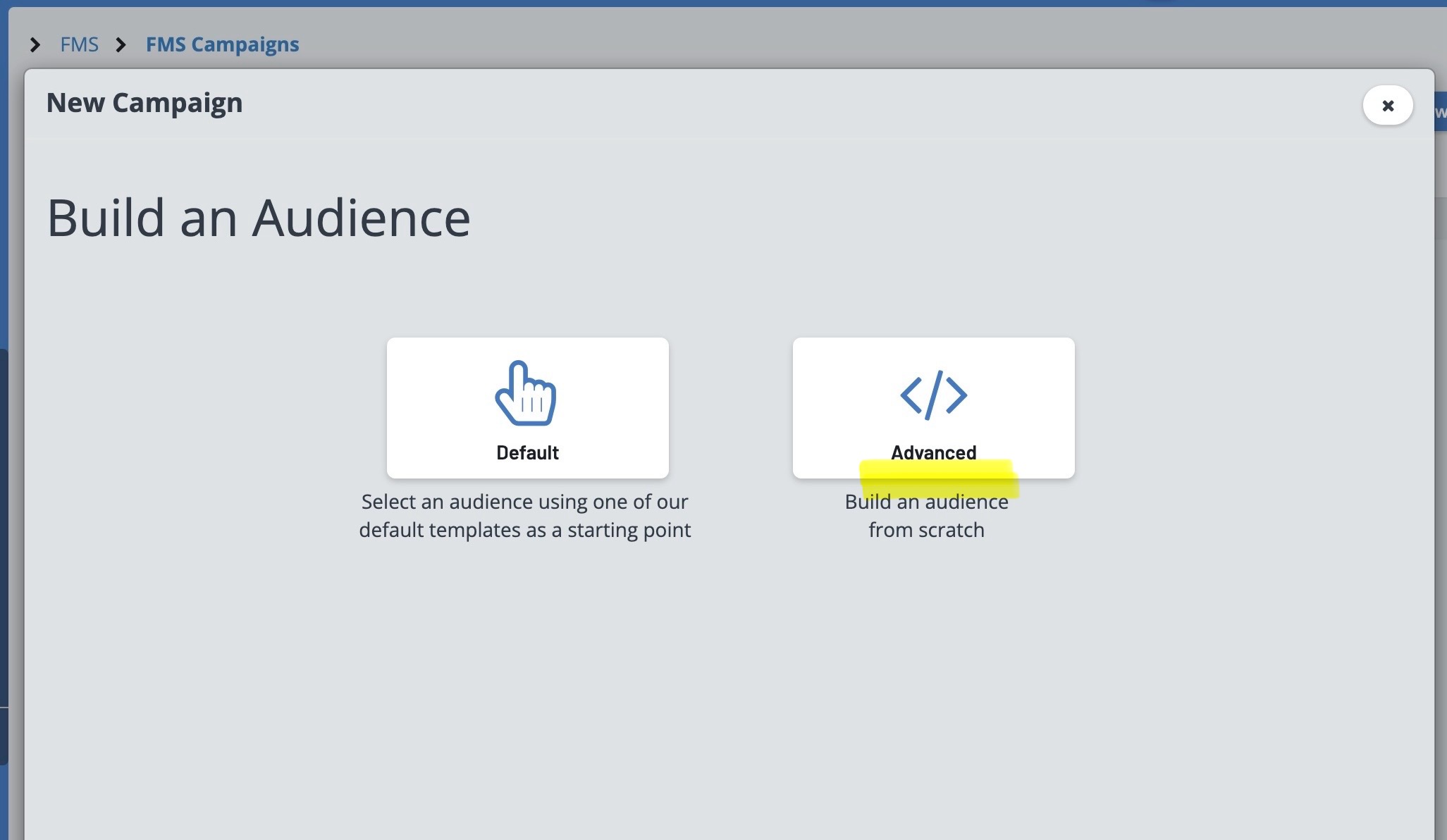The height and width of the screenshot is (840, 1447).
Task: Click the 'default templates as a starting point' description
Action: pos(524,530)
